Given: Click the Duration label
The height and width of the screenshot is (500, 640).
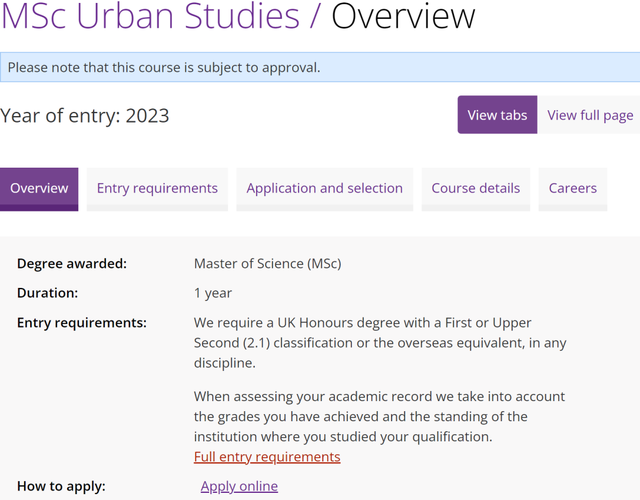Looking at the screenshot, I should 47,293.
